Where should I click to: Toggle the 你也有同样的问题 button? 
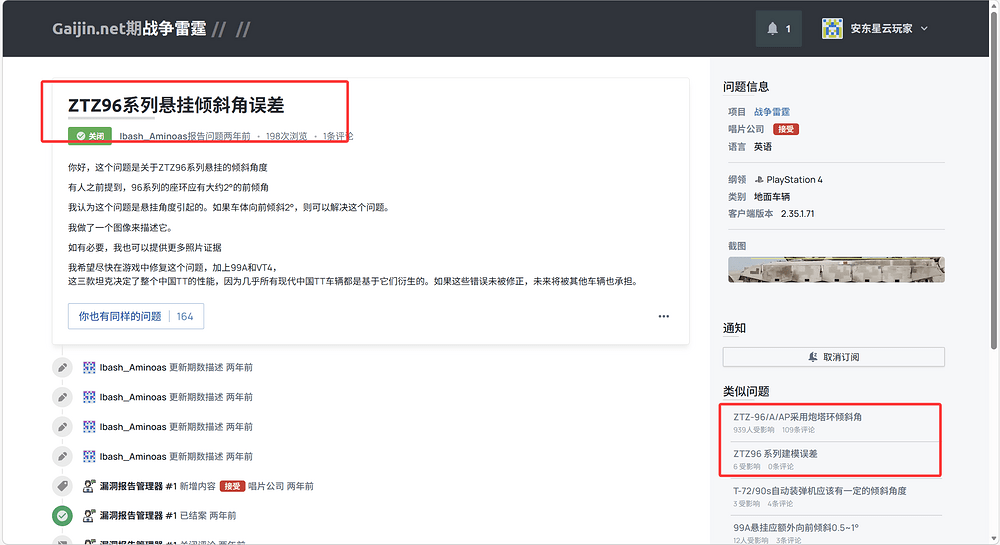[x=135, y=316]
